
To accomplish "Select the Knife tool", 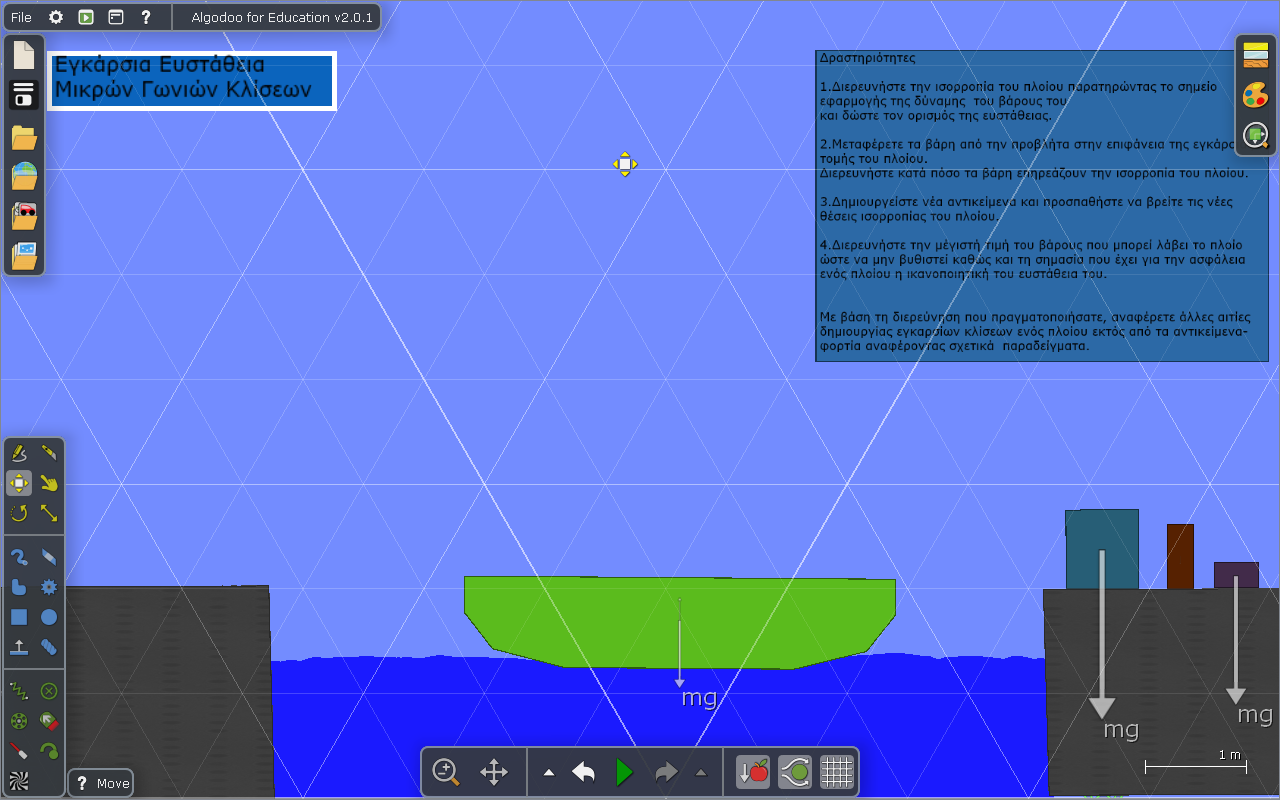I will 49,454.
